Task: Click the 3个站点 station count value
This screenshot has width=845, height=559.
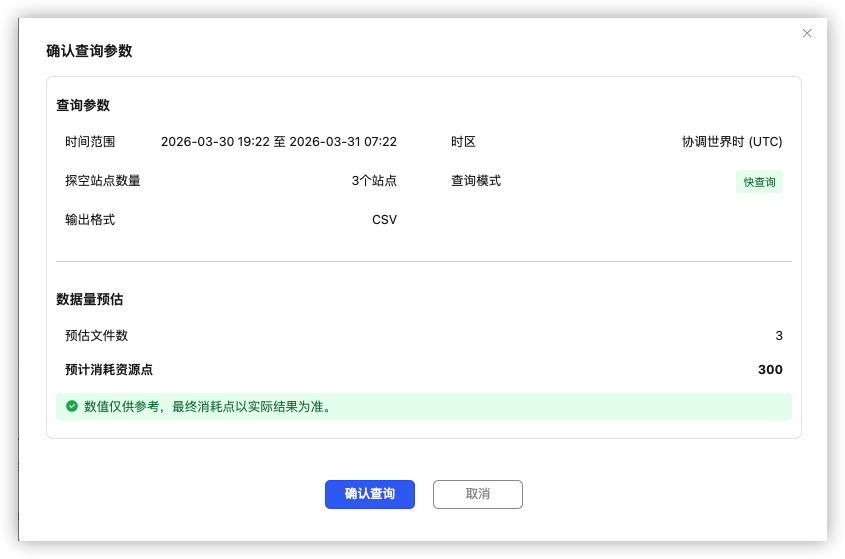Action: pos(374,181)
